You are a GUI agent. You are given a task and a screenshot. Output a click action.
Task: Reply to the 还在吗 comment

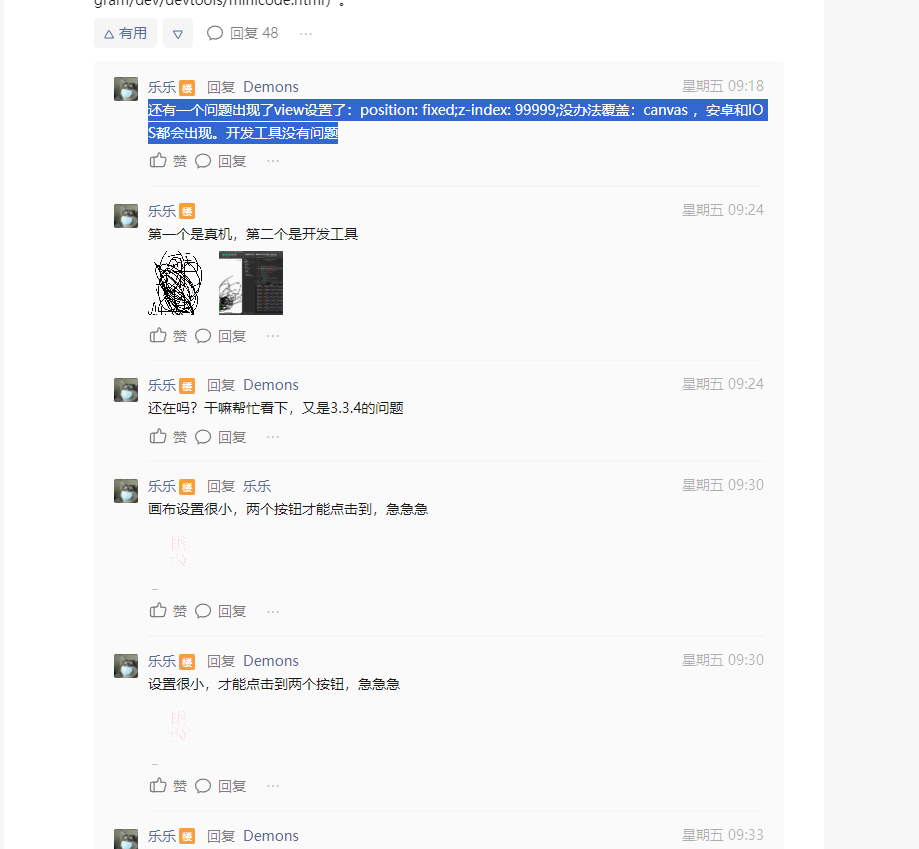point(220,437)
